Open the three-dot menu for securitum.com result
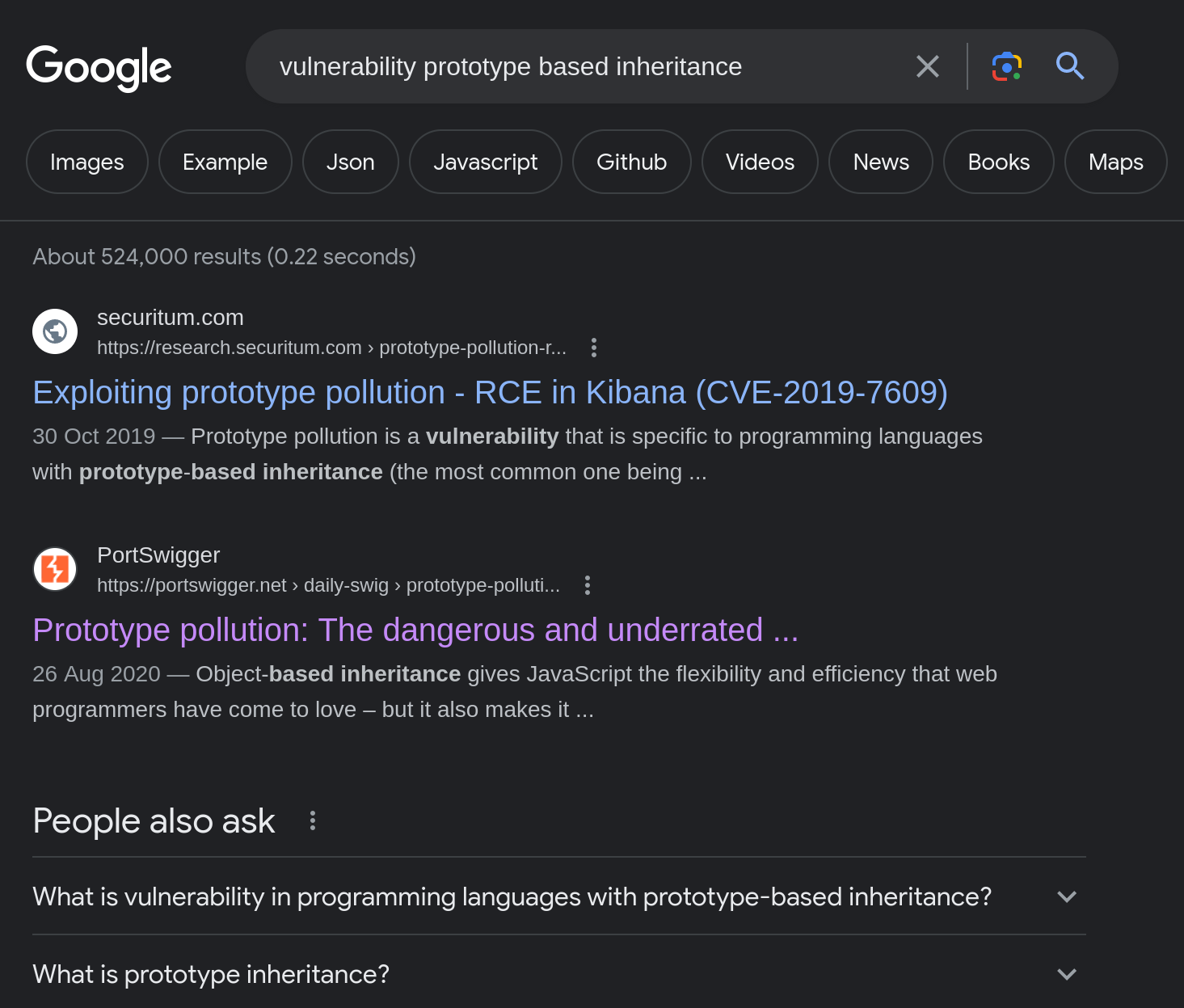 (x=594, y=348)
